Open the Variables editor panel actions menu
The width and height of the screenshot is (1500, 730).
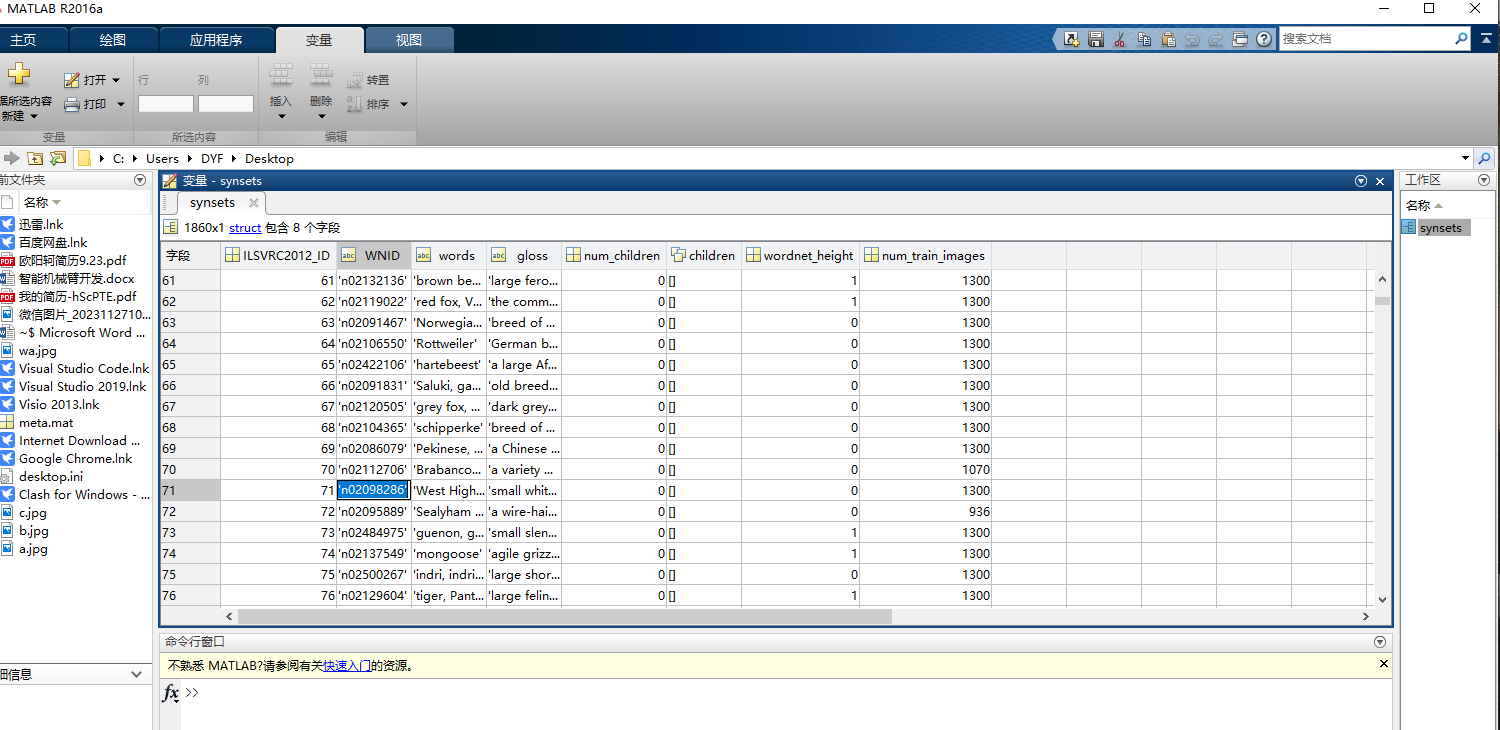coord(1361,181)
